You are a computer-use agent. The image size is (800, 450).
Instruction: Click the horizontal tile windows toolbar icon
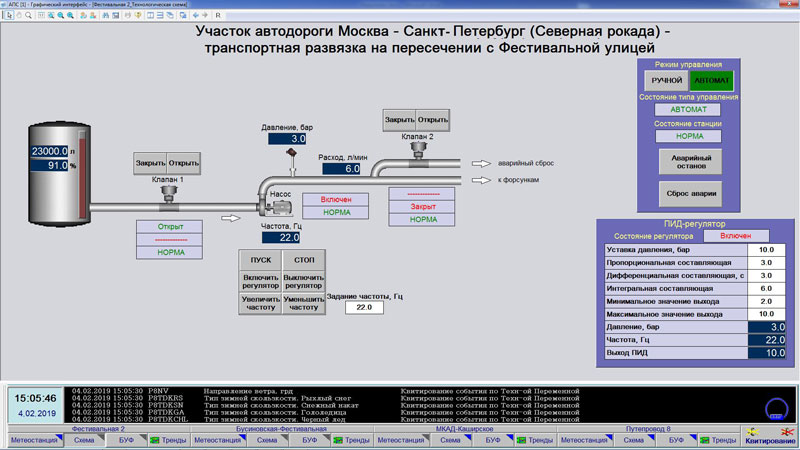[x=160, y=15]
